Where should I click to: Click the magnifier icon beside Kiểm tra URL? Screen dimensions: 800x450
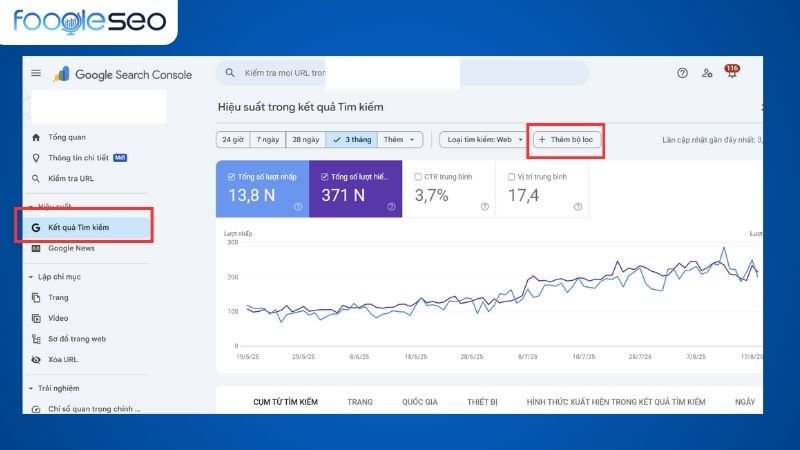pyautogui.click(x=36, y=179)
